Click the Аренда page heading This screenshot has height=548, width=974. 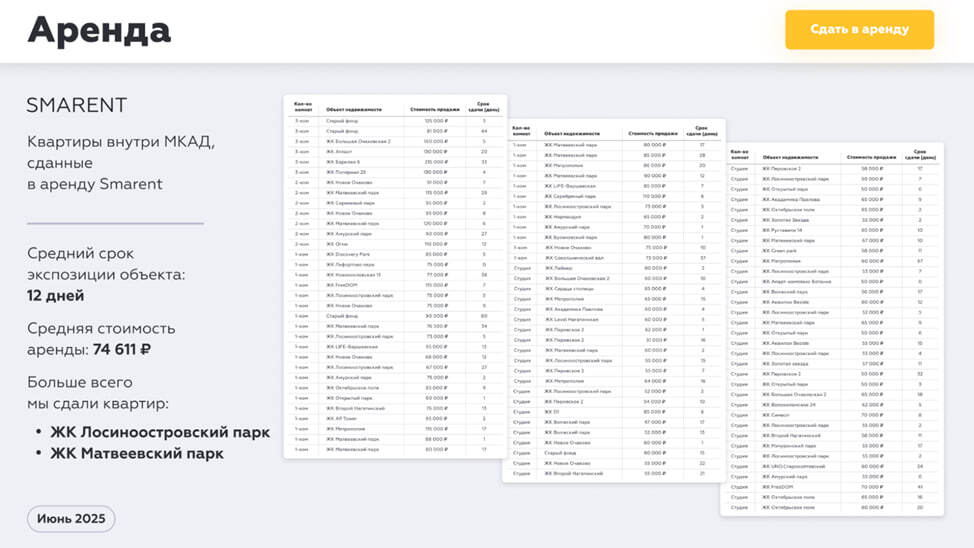tap(99, 30)
